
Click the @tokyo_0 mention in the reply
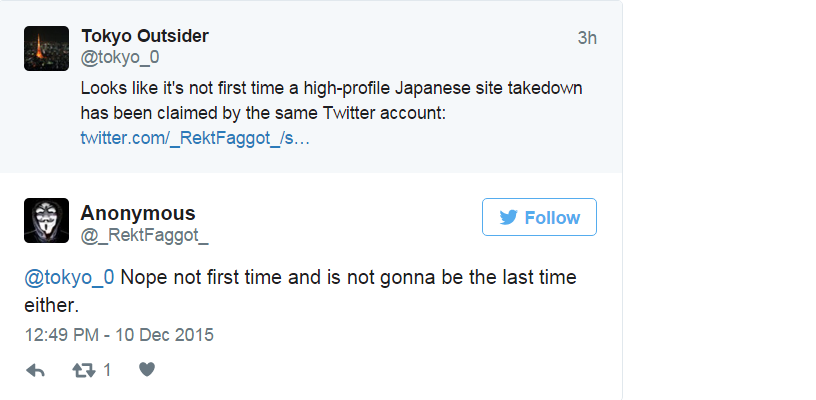point(69,277)
